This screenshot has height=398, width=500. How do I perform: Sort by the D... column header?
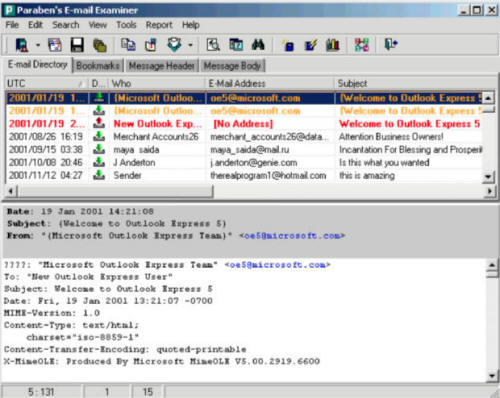(98, 83)
